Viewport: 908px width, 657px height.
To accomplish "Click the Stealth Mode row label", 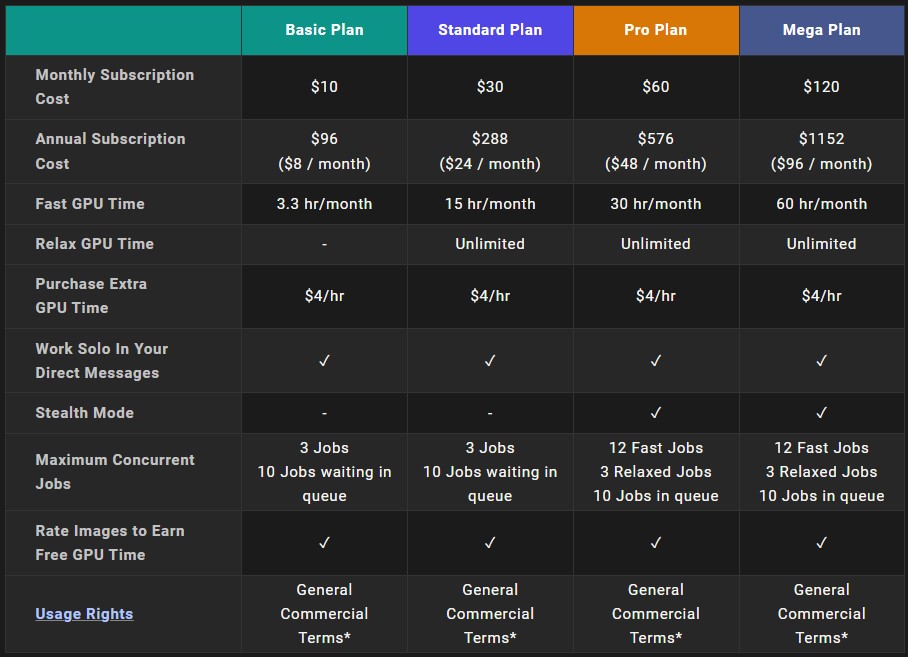I will pyautogui.click(x=84, y=413).
